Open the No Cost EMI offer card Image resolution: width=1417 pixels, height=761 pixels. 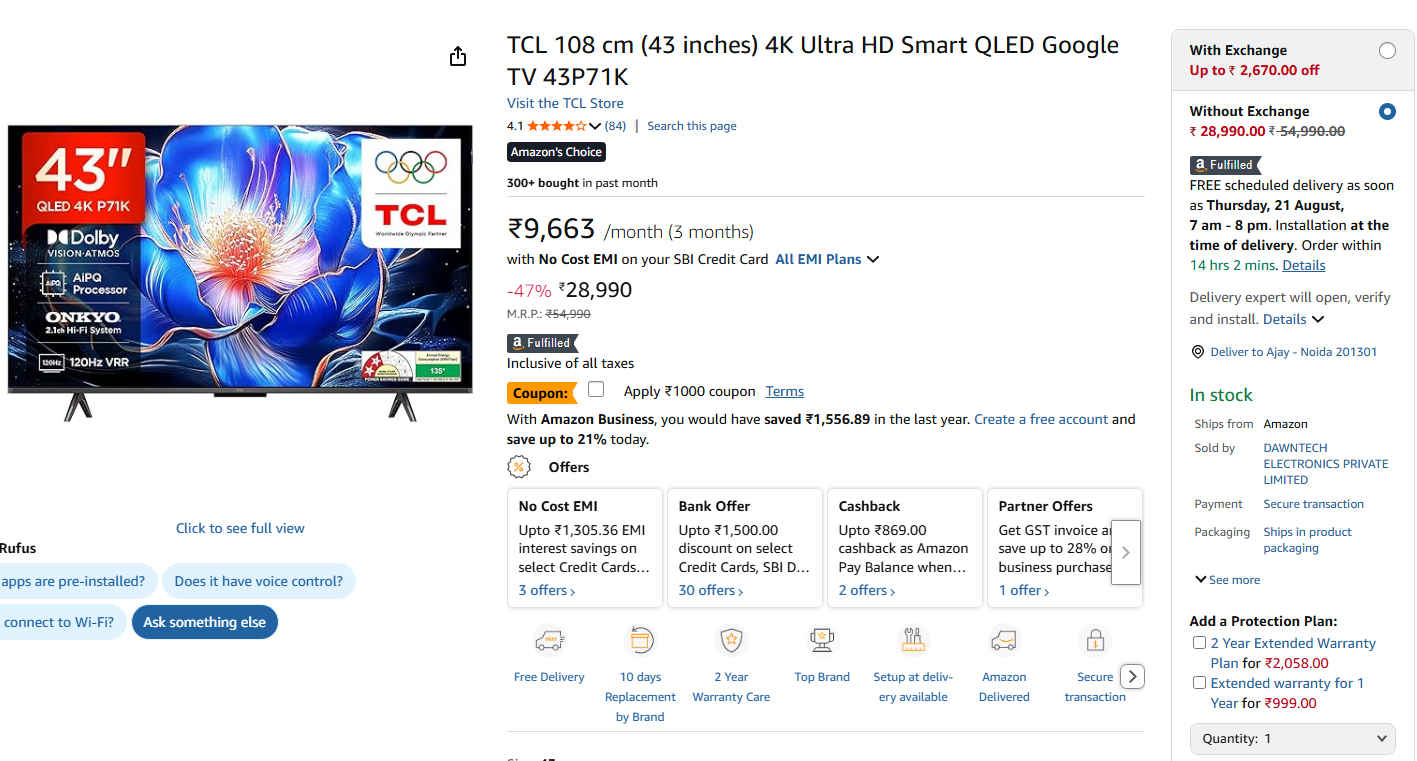(x=585, y=547)
